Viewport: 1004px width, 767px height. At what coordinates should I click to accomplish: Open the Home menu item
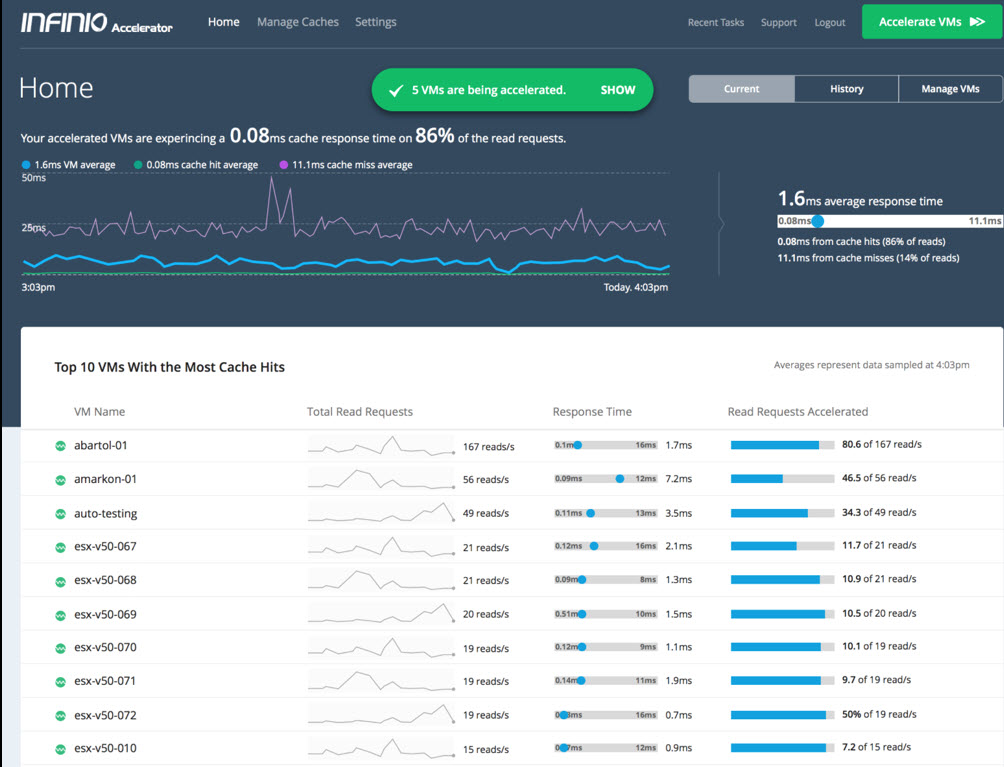tap(223, 22)
